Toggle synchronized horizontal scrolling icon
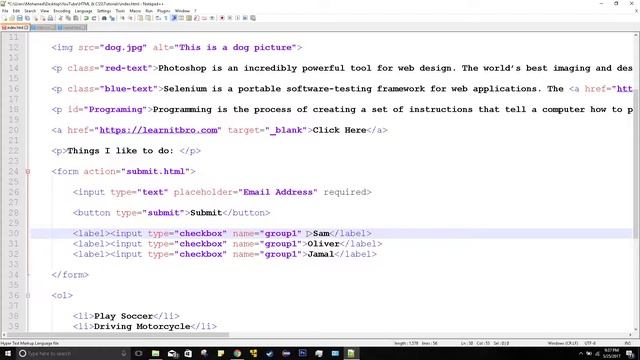 click(x=148, y=18)
